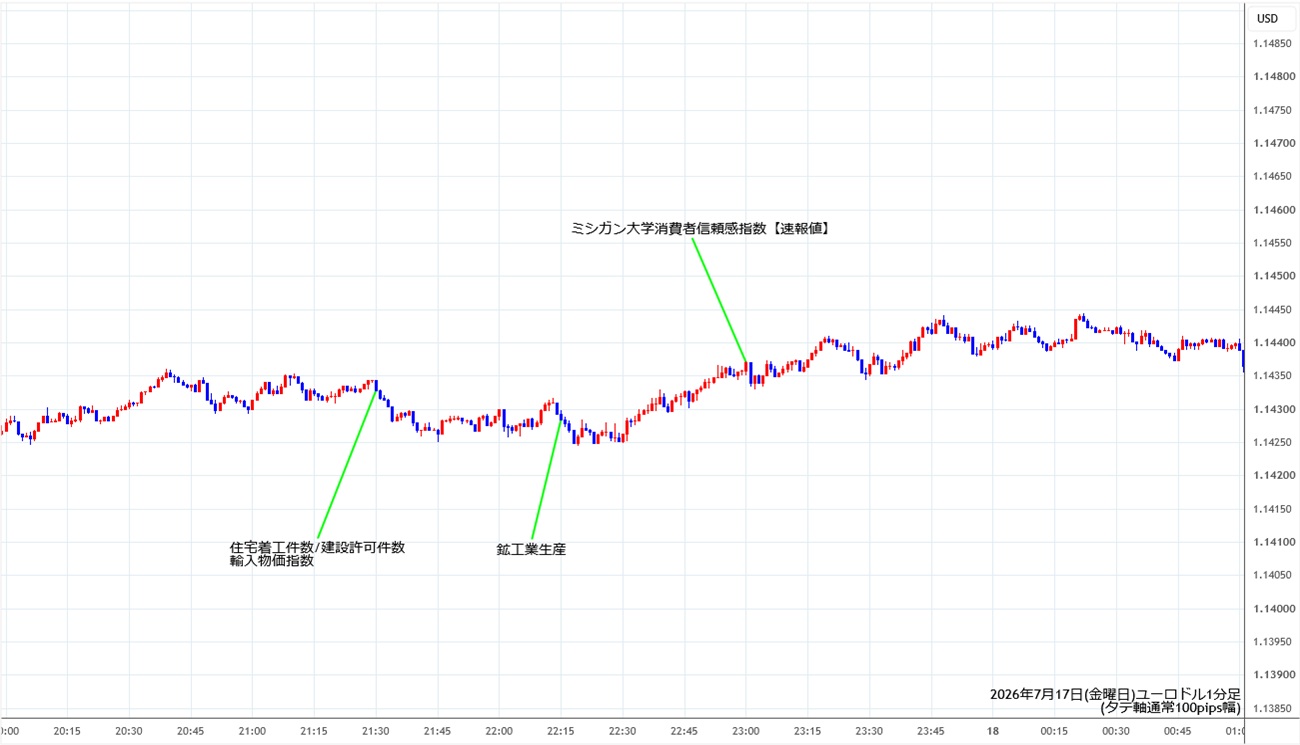Click the 輸入物価指数 annotation label
Viewport: 1300px width, 745px height.
pyautogui.click(x=272, y=561)
